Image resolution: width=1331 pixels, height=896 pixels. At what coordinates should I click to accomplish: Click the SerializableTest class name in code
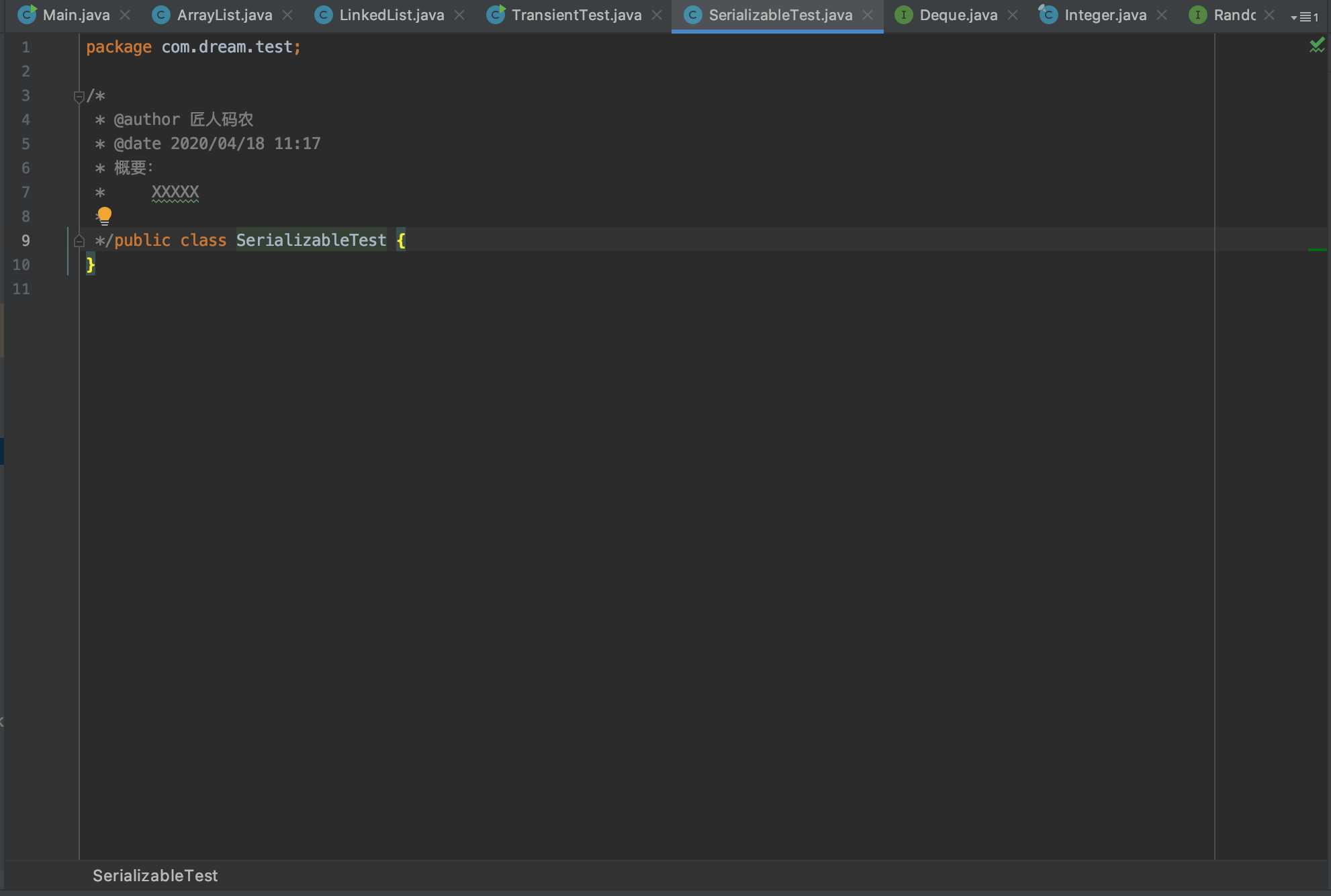(x=311, y=240)
